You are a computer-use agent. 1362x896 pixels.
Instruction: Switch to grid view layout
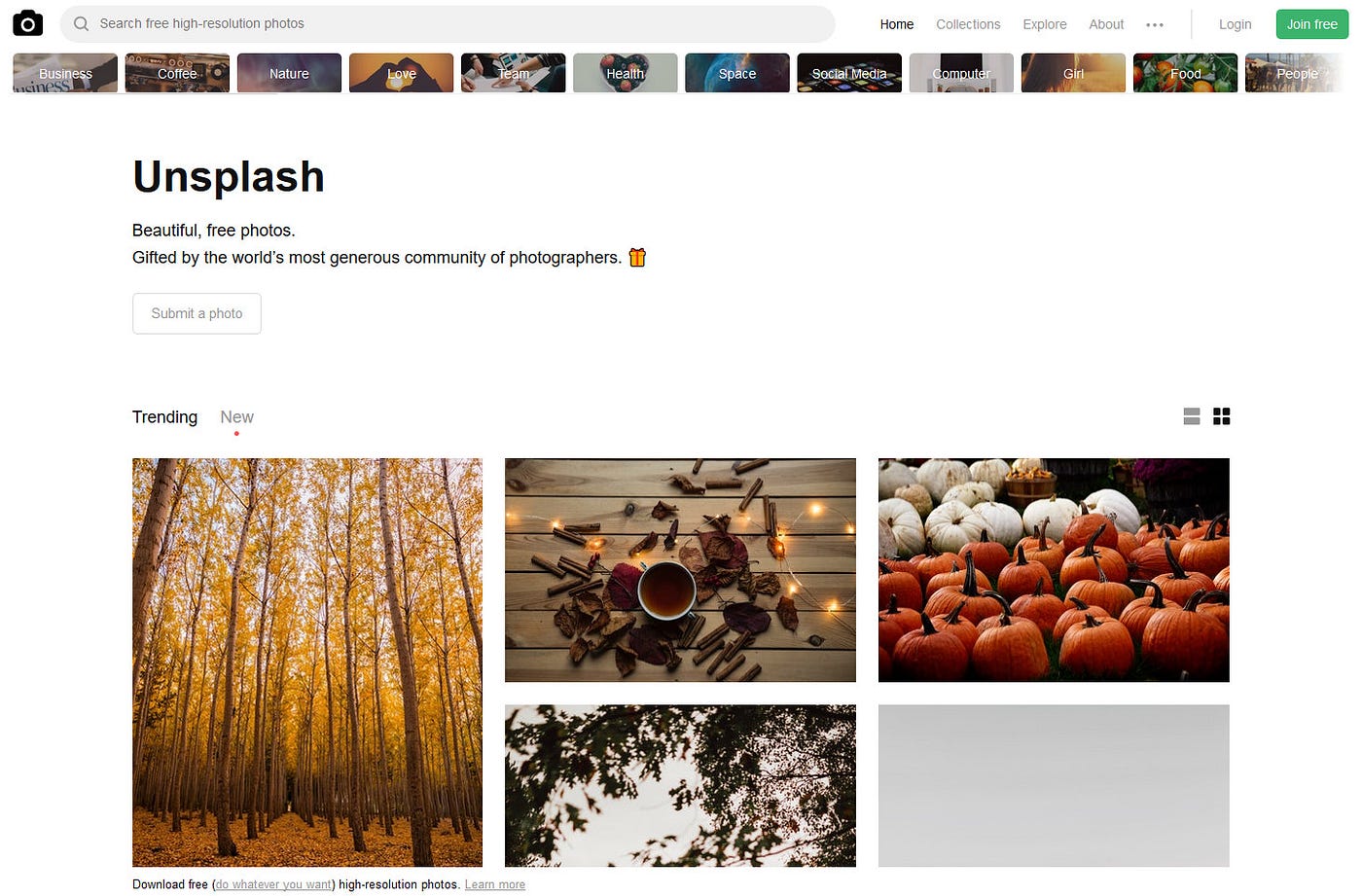[1222, 416]
